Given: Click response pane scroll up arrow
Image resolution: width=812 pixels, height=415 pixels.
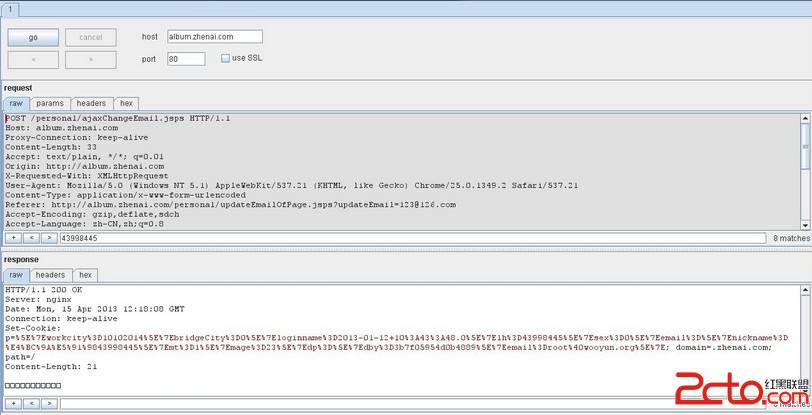Looking at the screenshot, I should pyautogui.click(x=805, y=290).
